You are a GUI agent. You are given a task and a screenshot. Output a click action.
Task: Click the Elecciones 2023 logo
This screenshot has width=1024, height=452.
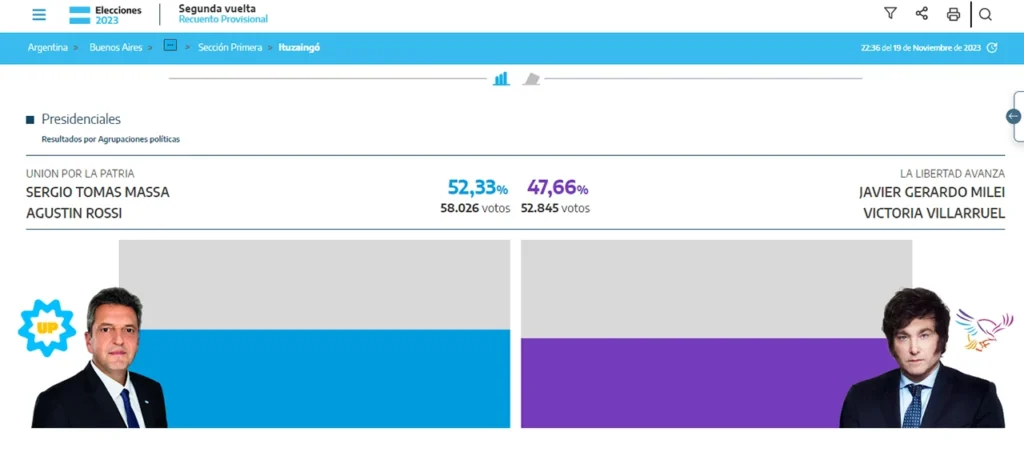click(105, 14)
